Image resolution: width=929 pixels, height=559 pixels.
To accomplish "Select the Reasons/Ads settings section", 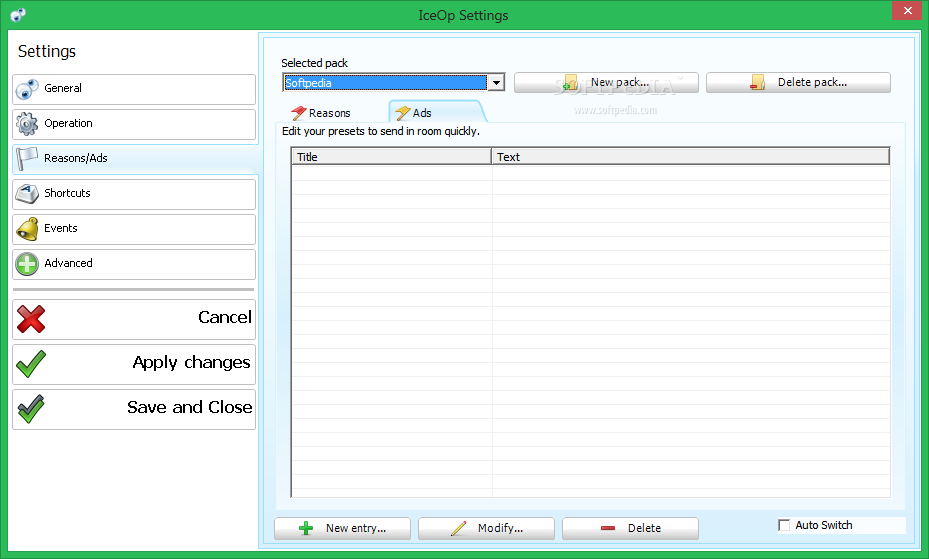I will pyautogui.click(x=135, y=159).
